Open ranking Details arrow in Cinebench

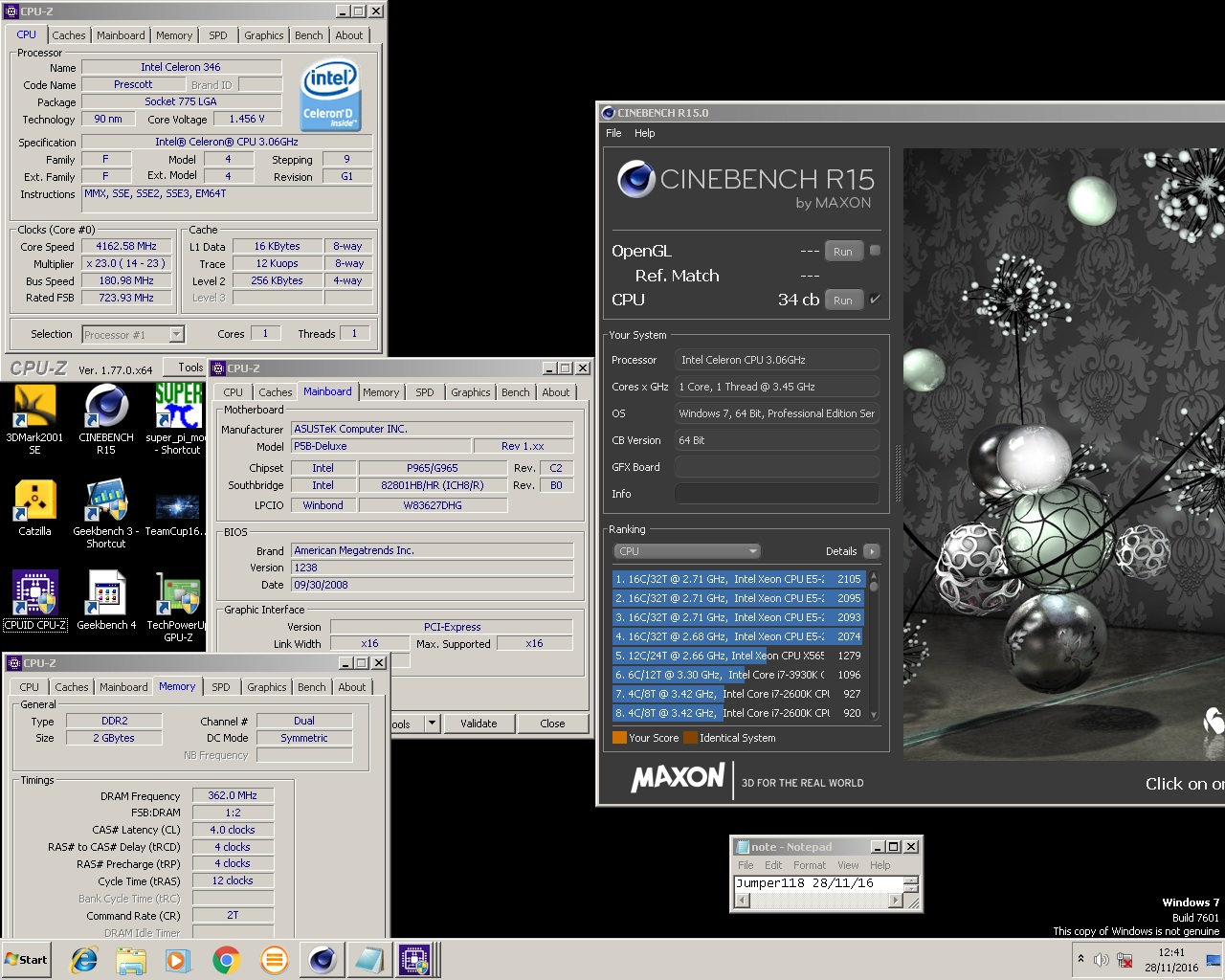871,551
